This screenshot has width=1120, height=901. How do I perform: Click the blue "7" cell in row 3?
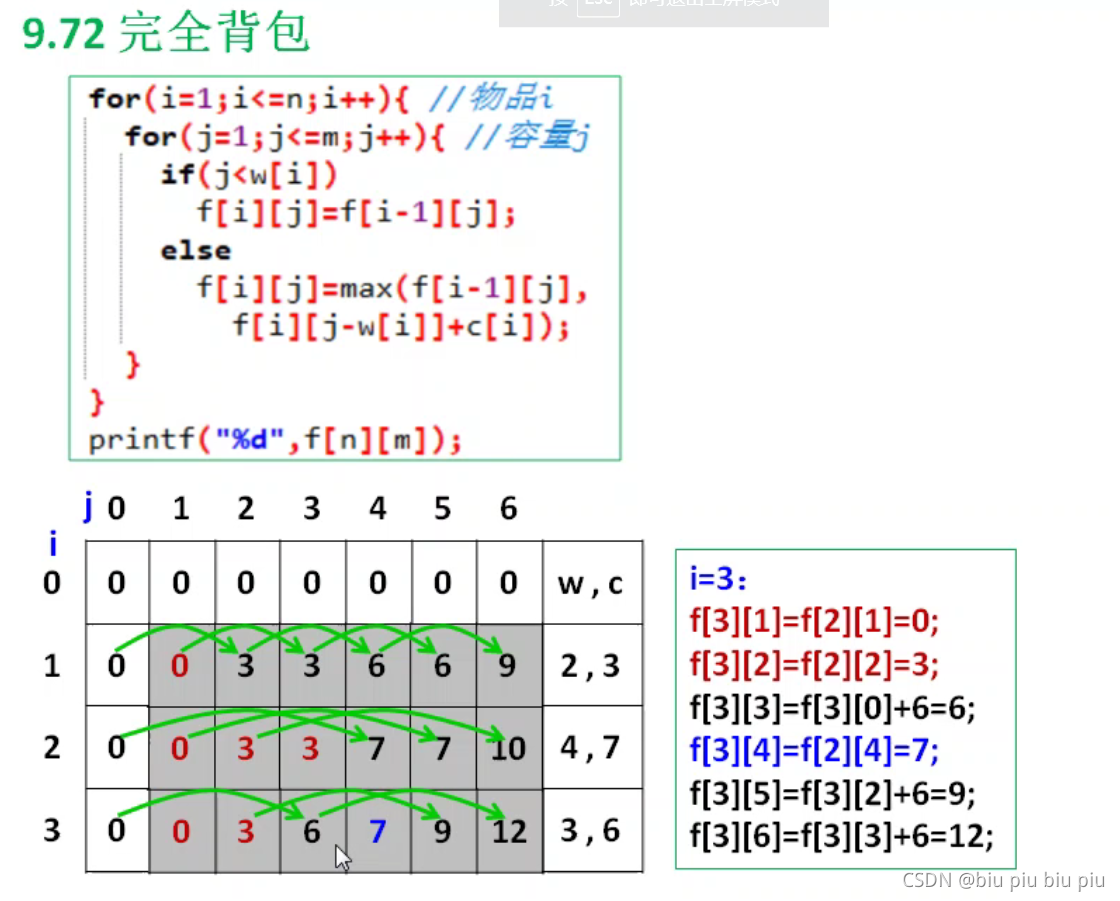click(378, 830)
